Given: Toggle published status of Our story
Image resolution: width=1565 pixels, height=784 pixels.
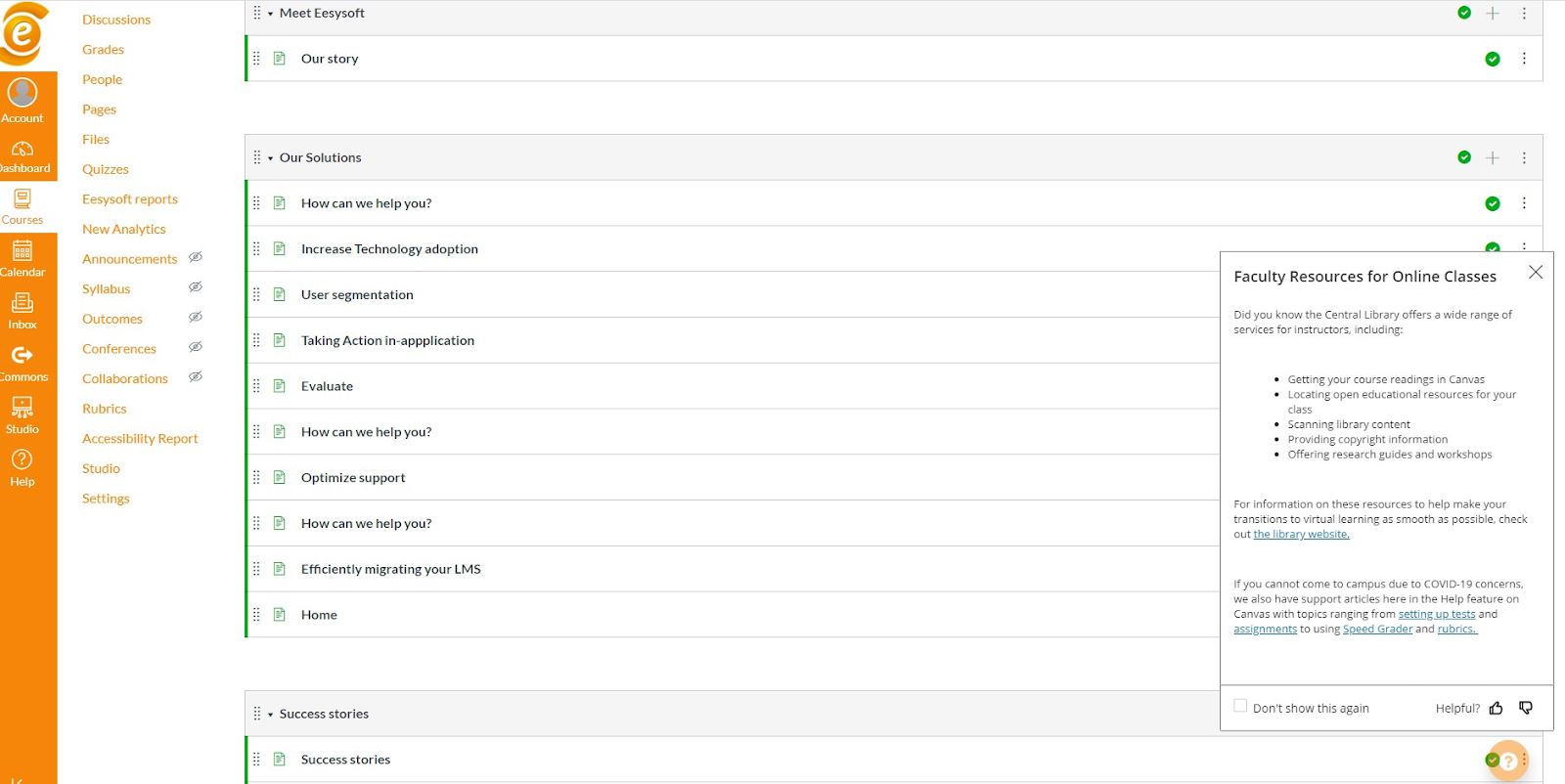Looking at the screenshot, I should tap(1493, 59).
